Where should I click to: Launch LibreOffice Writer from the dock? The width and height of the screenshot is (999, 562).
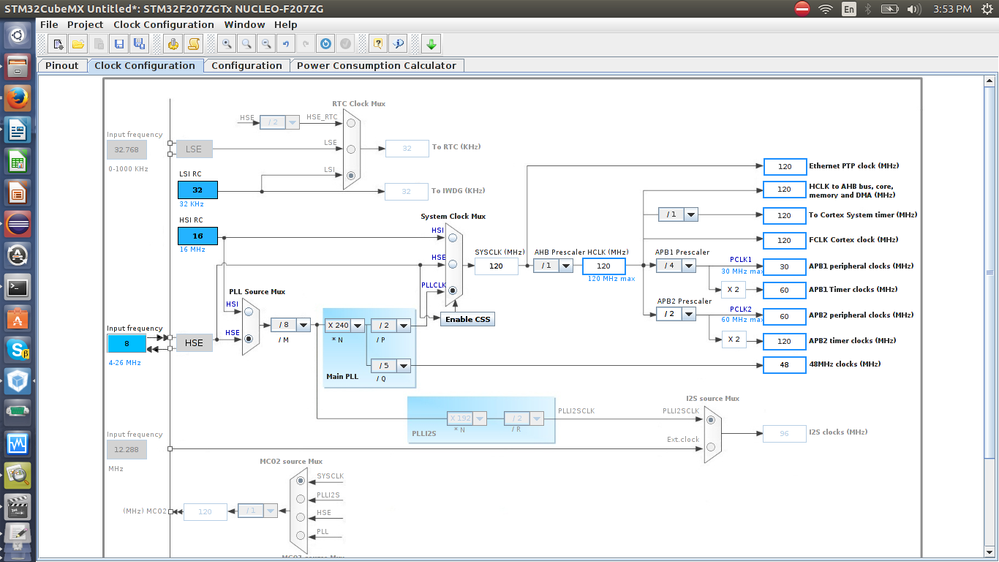[x=17, y=131]
